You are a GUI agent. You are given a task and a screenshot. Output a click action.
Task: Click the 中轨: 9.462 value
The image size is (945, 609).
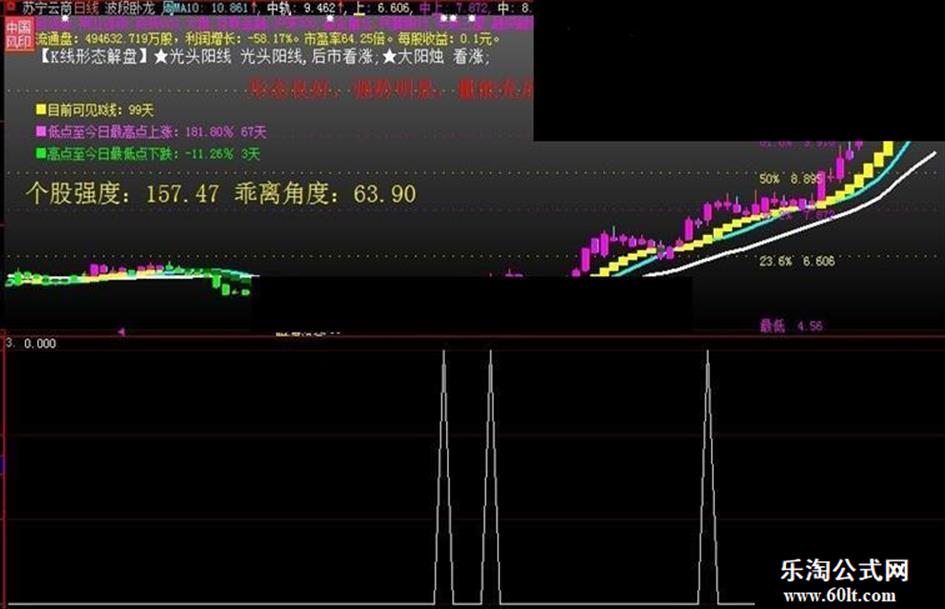301,8
